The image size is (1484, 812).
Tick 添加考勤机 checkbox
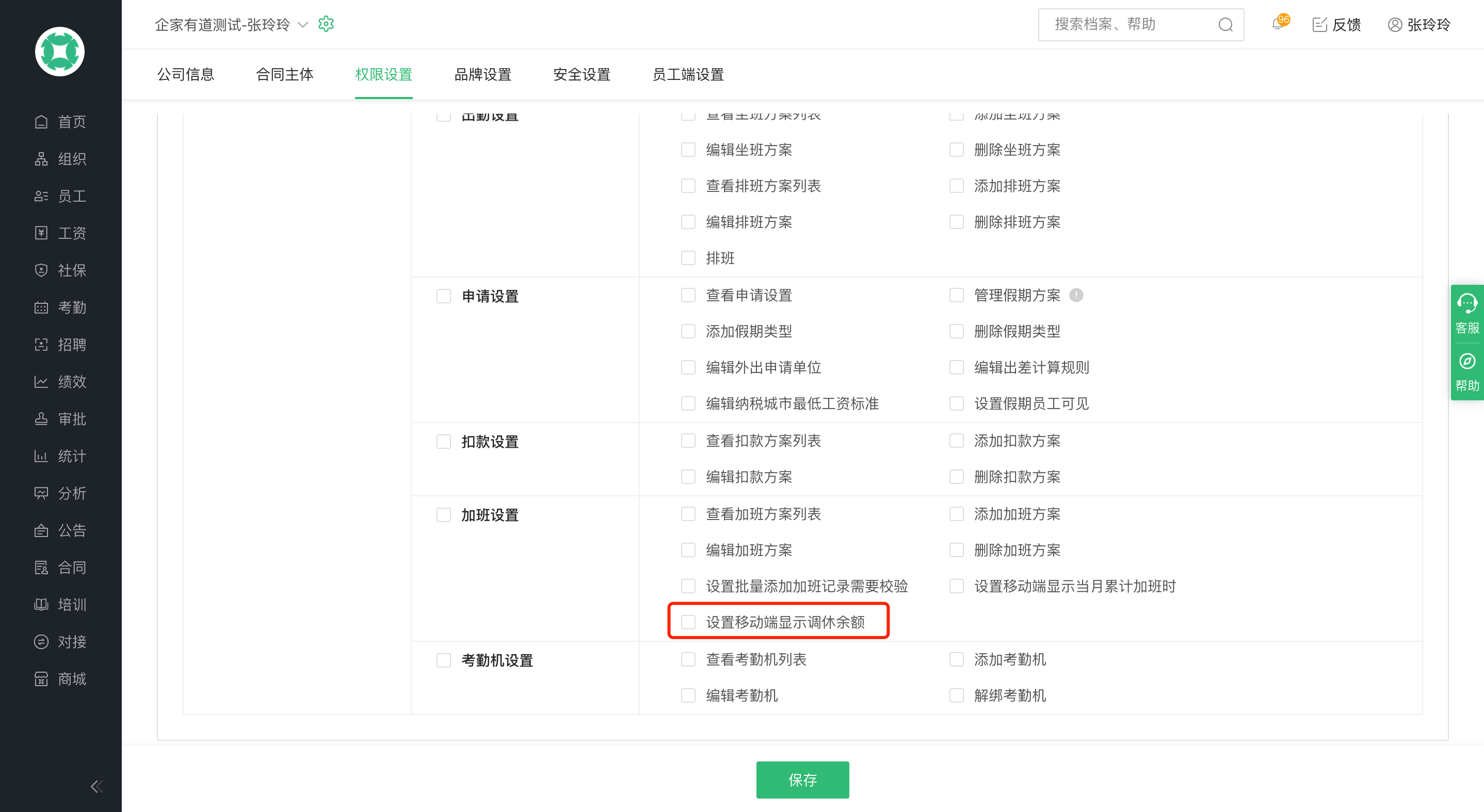point(956,659)
